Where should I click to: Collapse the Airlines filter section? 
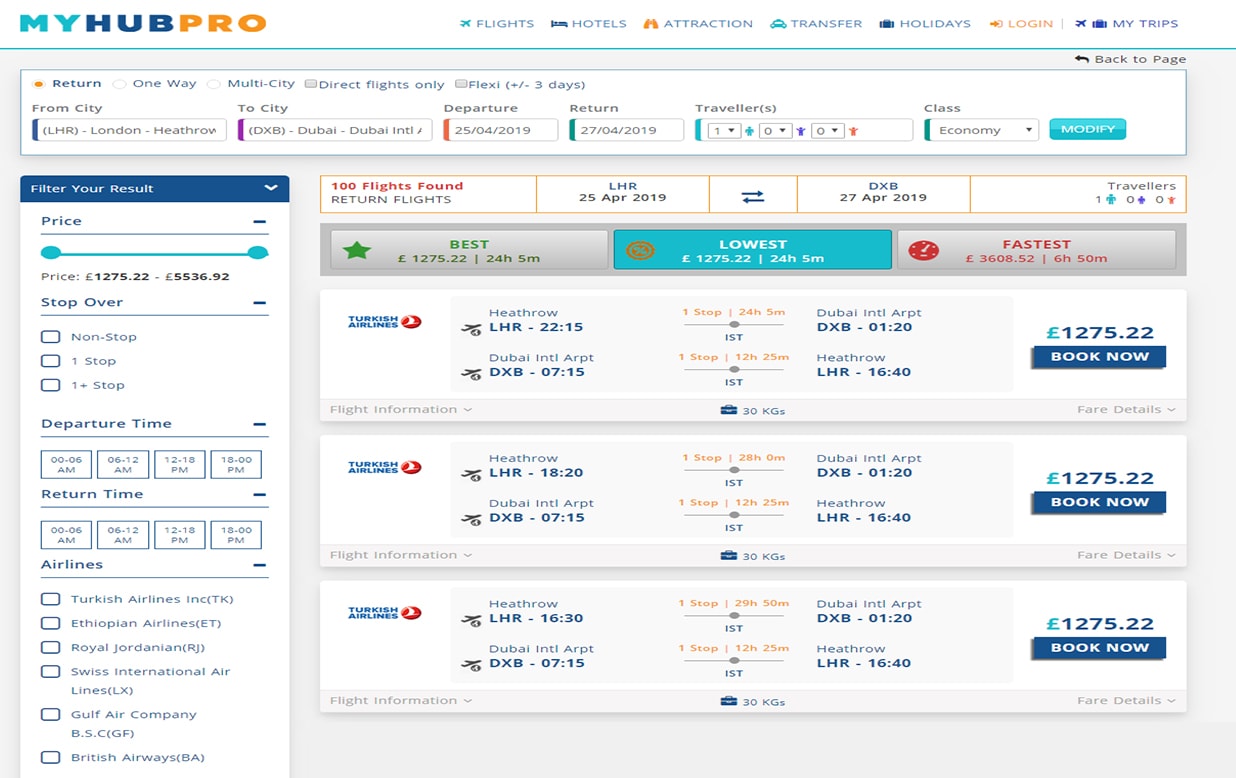point(260,565)
